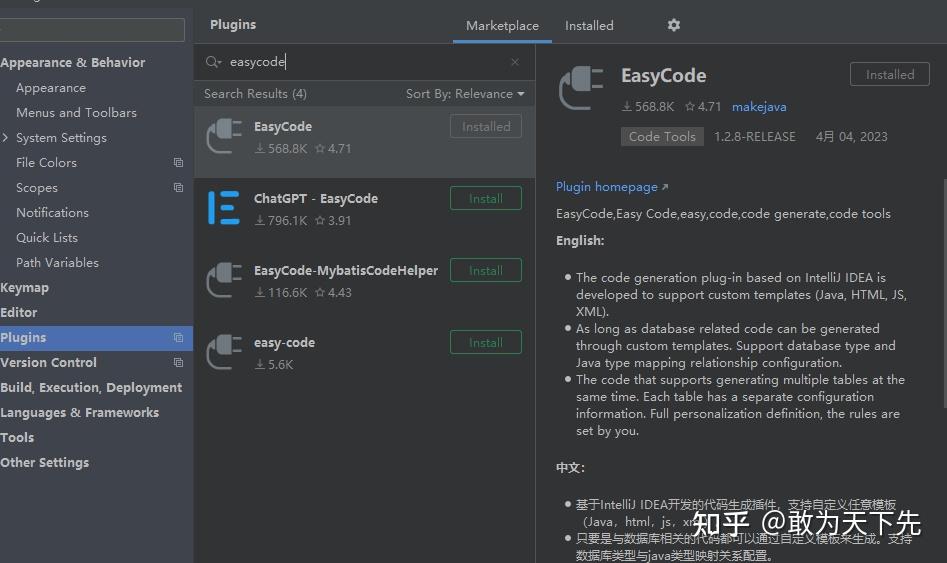
Task: Select the easy-code result title
Action: tap(284, 343)
